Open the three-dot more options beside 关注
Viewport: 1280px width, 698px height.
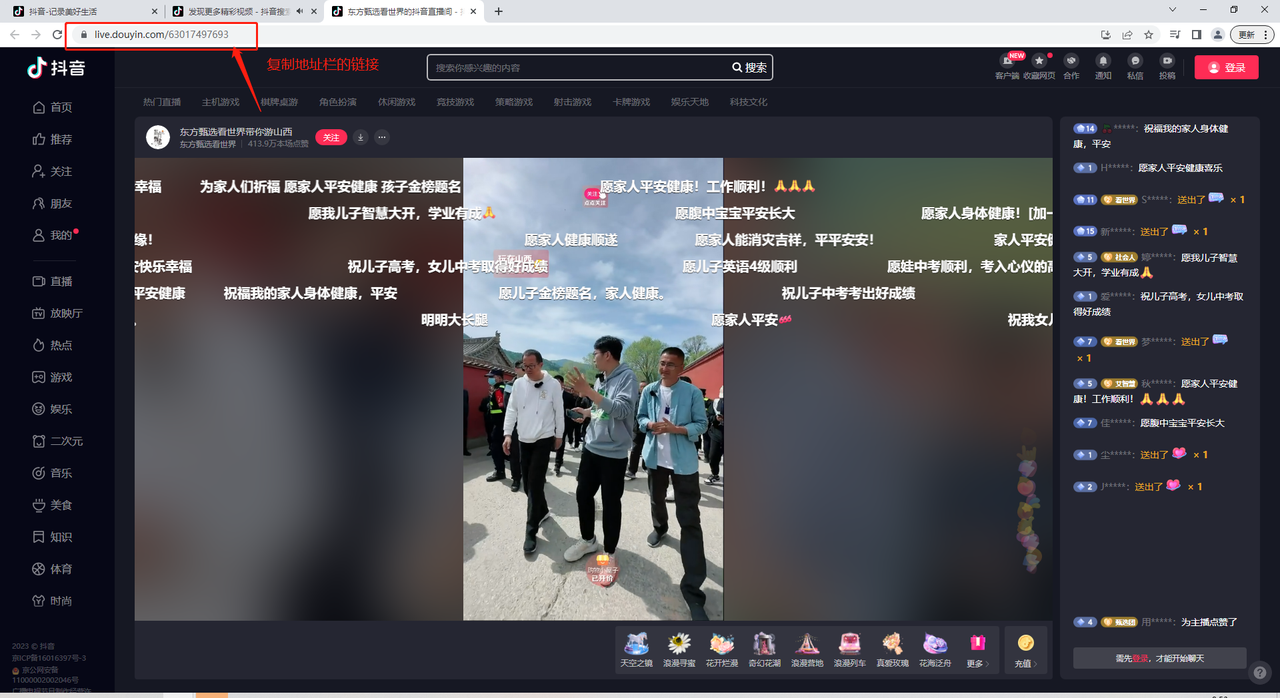[382, 137]
